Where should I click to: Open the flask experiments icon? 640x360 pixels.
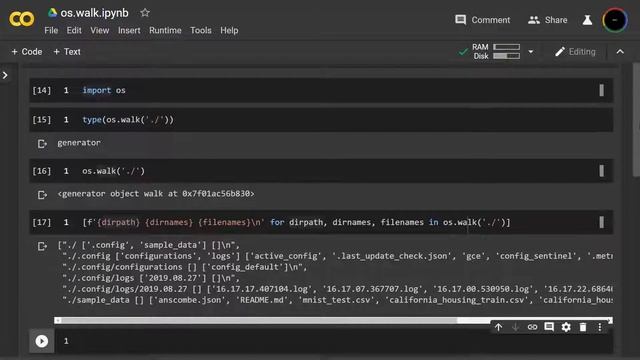[x=587, y=20]
